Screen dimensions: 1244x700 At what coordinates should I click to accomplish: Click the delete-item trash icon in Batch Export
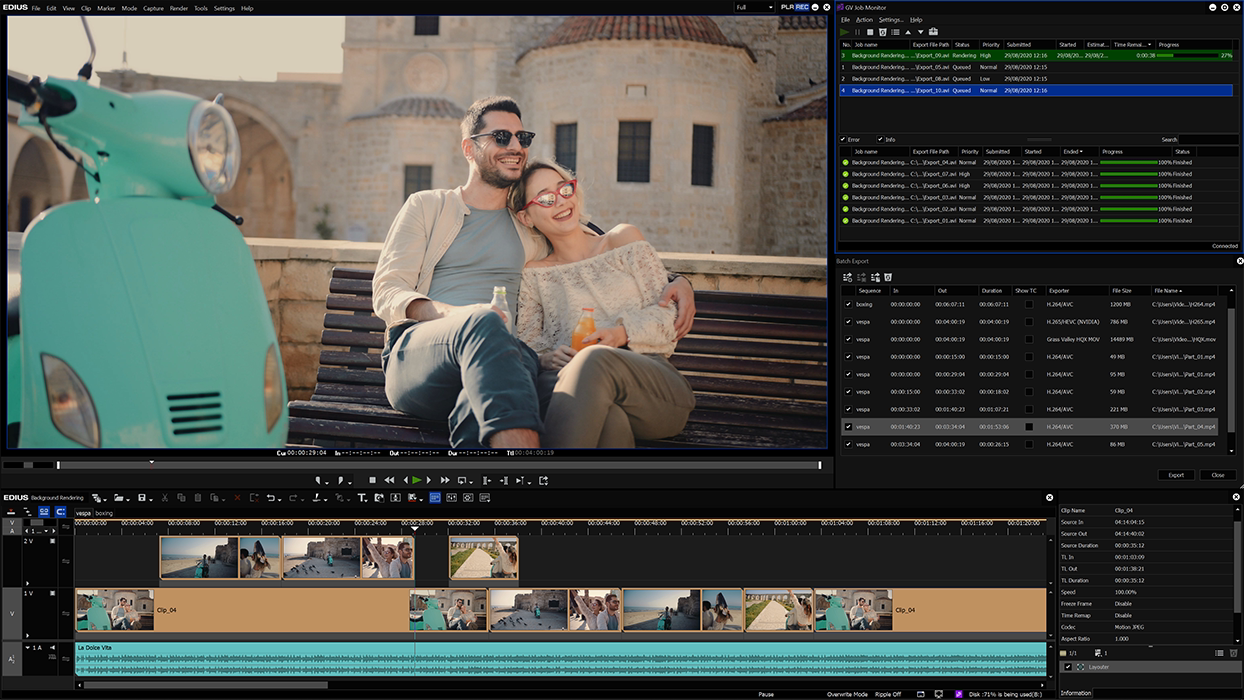[x=888, y=277]
